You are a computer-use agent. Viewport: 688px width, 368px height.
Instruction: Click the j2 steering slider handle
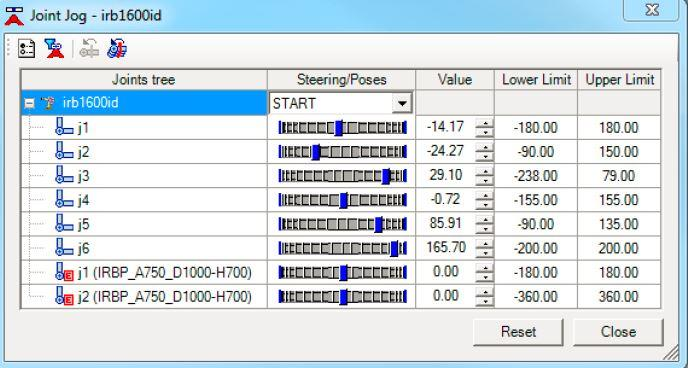(x=315, y=152)
